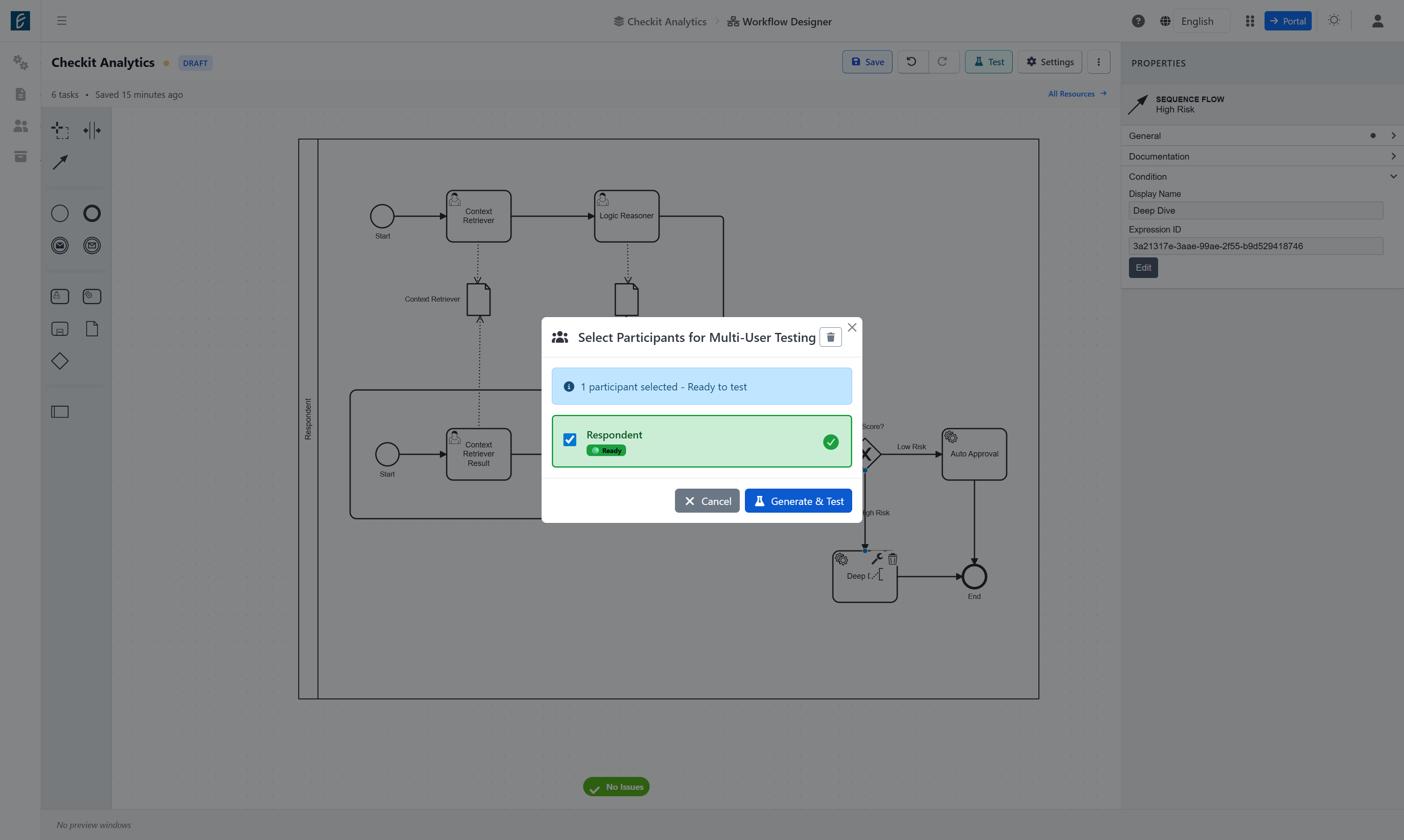Click the delete trash icon on Deep Dive task
Image resolution: width=1404 pixels, height=840 pixels.
point(893,559)
